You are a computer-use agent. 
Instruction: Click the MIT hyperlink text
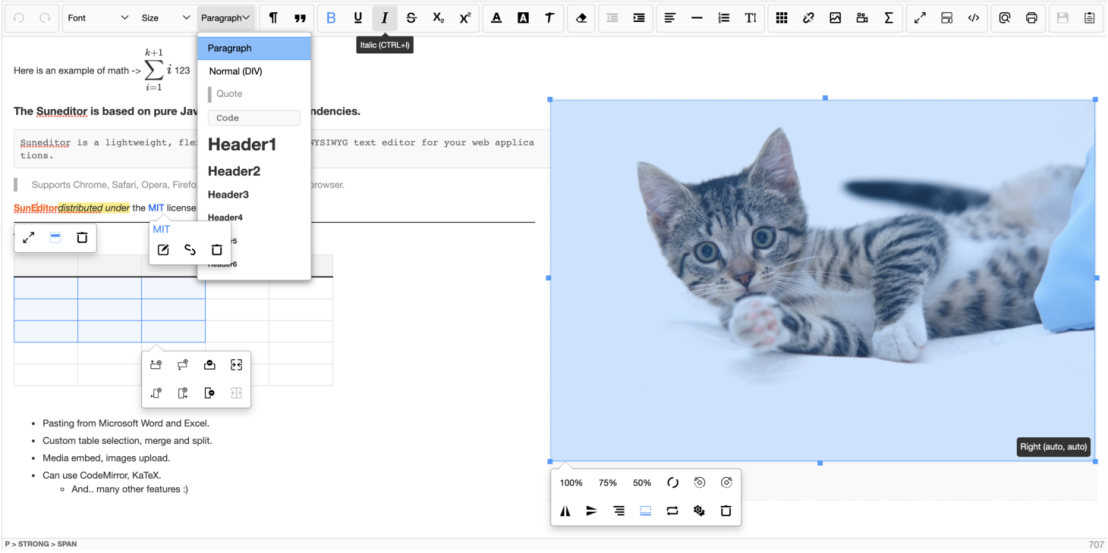click(x=156, y=208)
